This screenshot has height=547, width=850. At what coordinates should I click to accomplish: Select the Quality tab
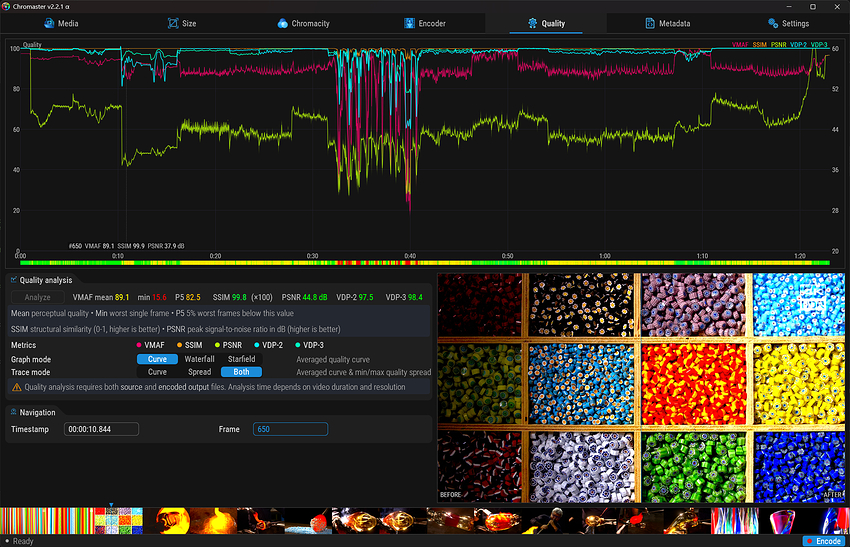[x=546, y=23]
